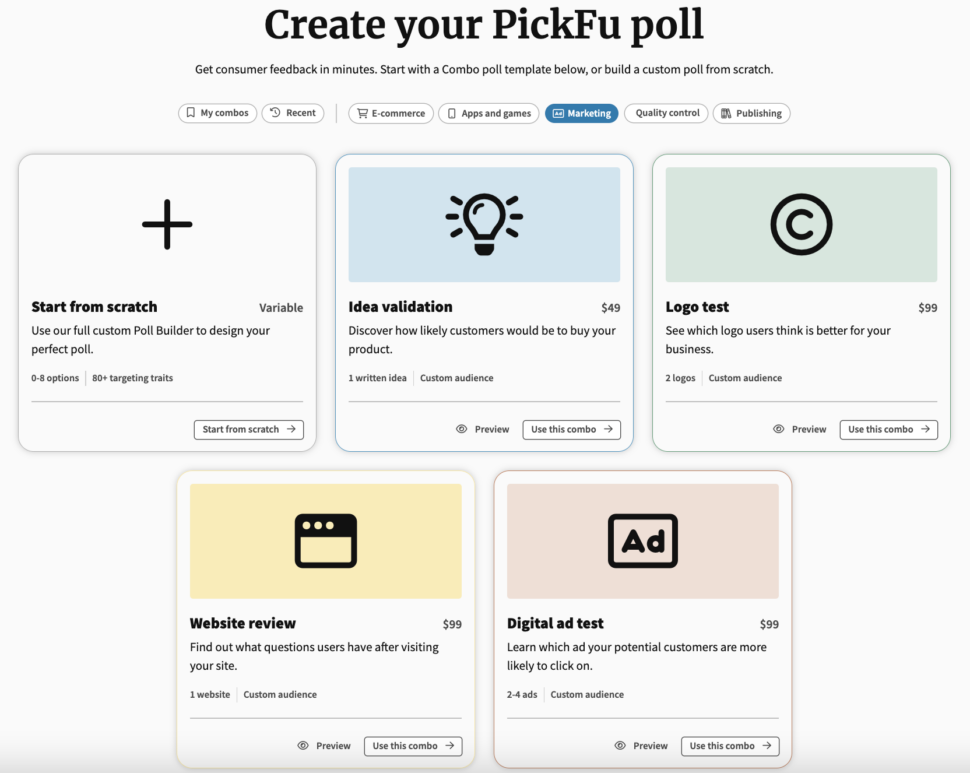This screenshot has width=970, height=773.
Task: Click the browser window icon on Website review
Action: tap(325, 540)
